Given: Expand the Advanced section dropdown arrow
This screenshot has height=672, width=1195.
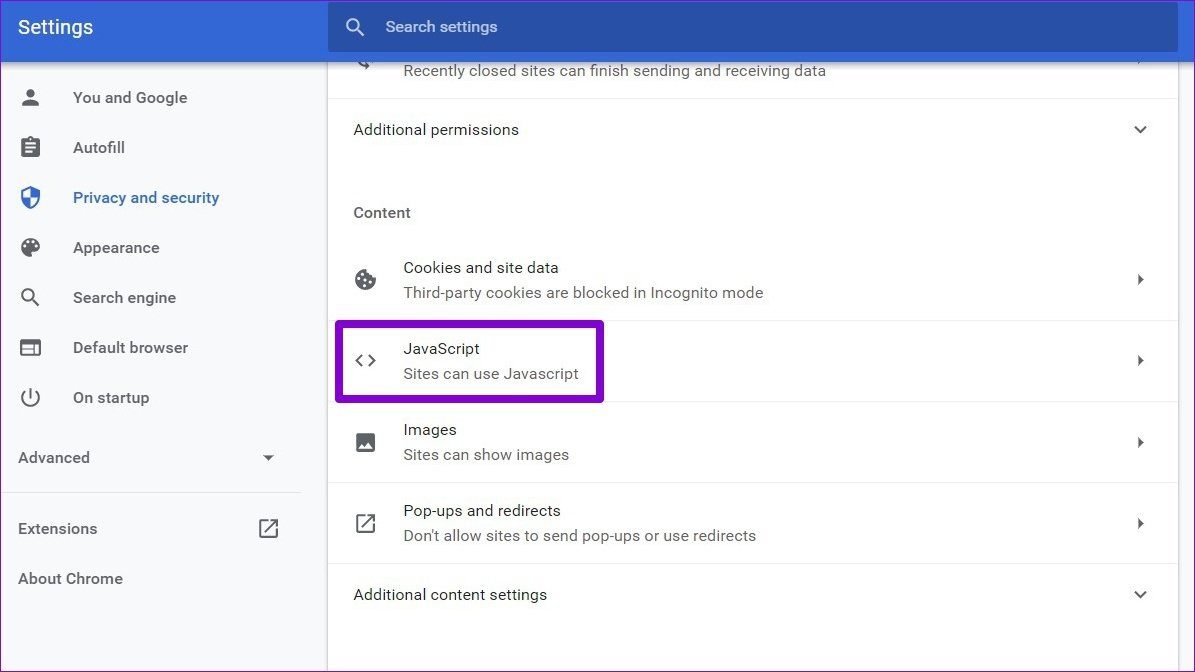Looking at the screenshot, I should [268, 458].
